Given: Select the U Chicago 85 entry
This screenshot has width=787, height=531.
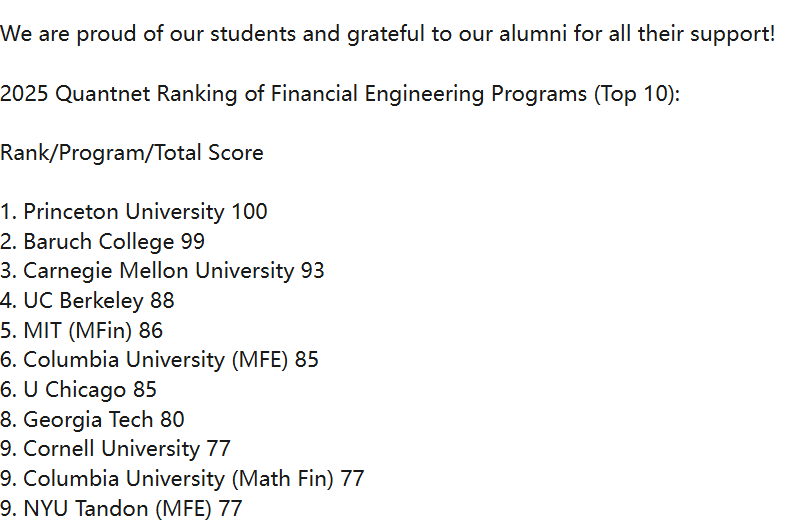Looking at the screenshot, I should [78, 389].
